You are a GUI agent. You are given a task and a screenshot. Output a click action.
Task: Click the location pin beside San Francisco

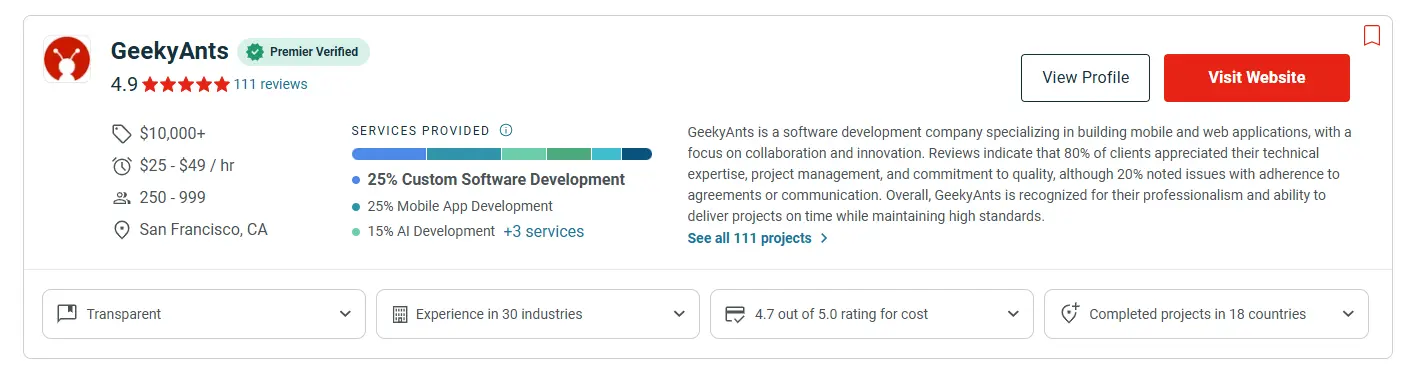click(122, 230)
